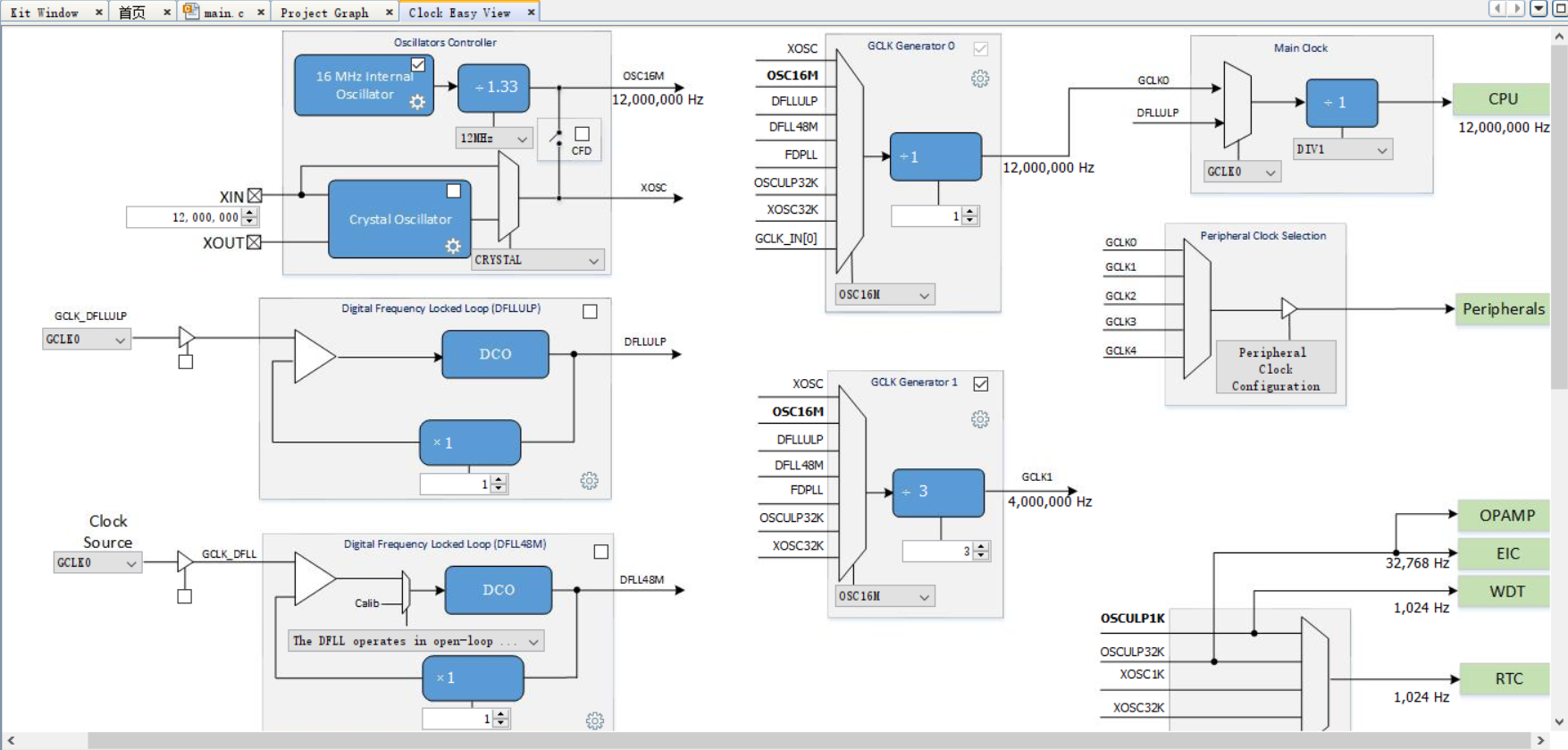Open the DFLL48M settings gear

pos(595,721)
